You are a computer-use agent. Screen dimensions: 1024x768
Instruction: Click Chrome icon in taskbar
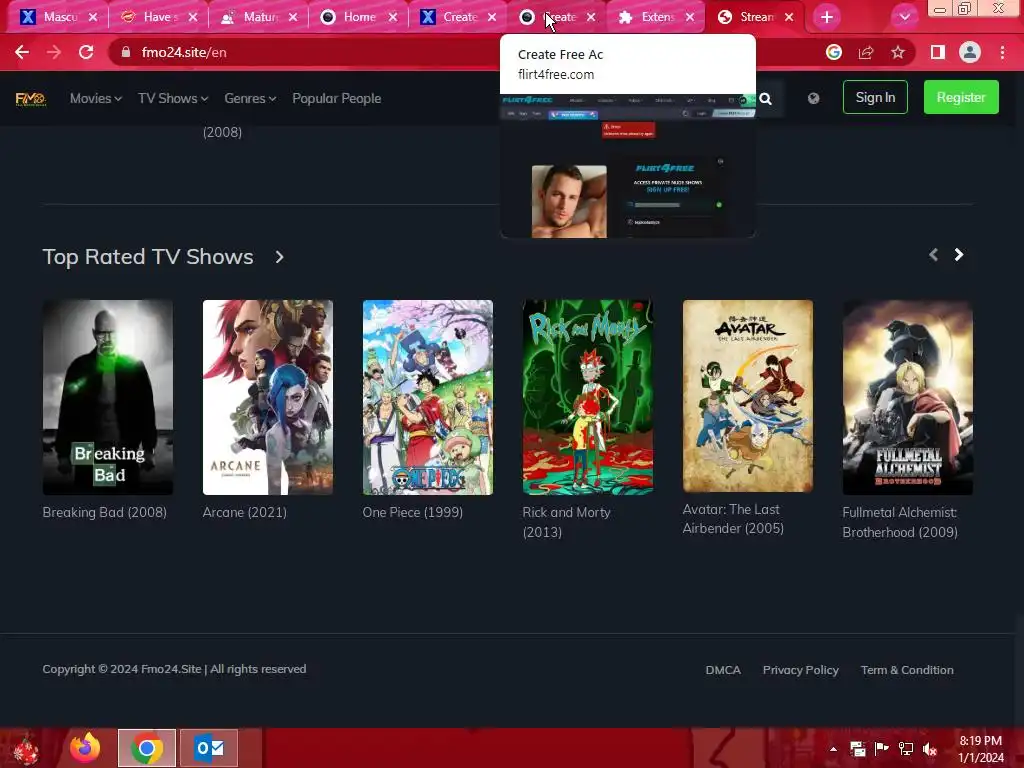[147, 748]
